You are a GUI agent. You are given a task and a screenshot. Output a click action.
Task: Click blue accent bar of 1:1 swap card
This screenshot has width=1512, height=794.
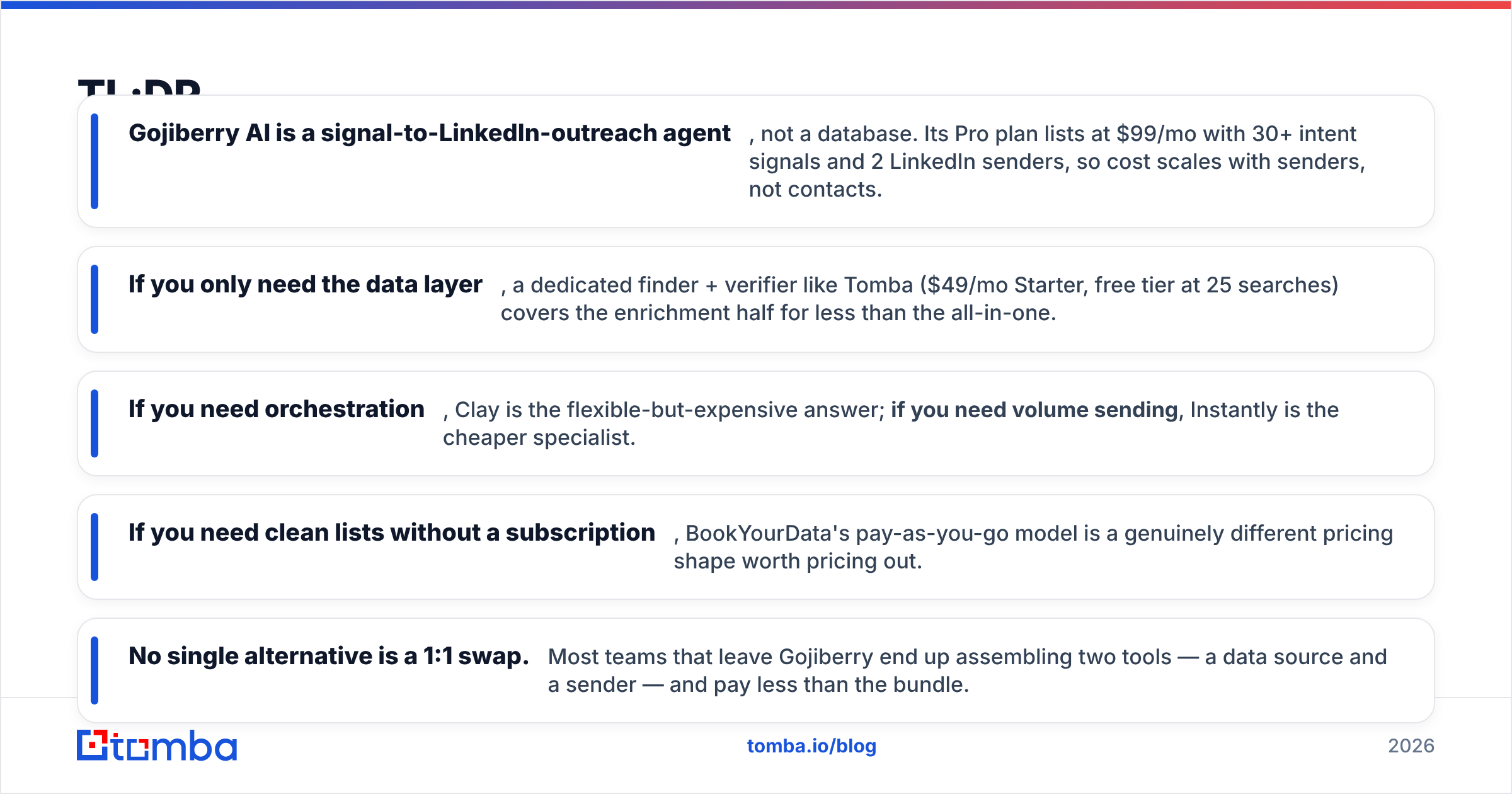[94, 670]
